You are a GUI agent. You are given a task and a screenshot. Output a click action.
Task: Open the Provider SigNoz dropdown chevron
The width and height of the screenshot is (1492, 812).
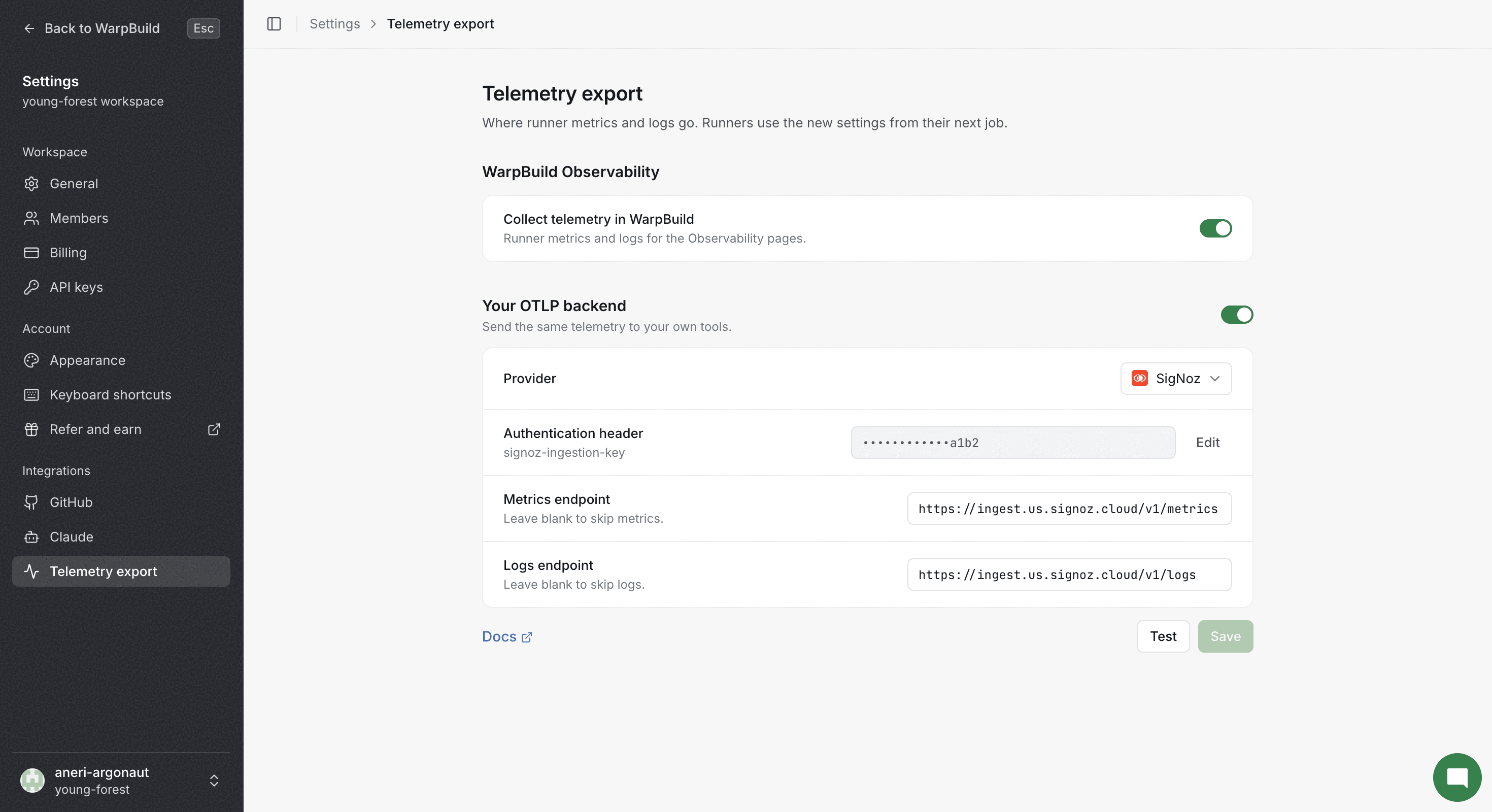click(1215, 378)
